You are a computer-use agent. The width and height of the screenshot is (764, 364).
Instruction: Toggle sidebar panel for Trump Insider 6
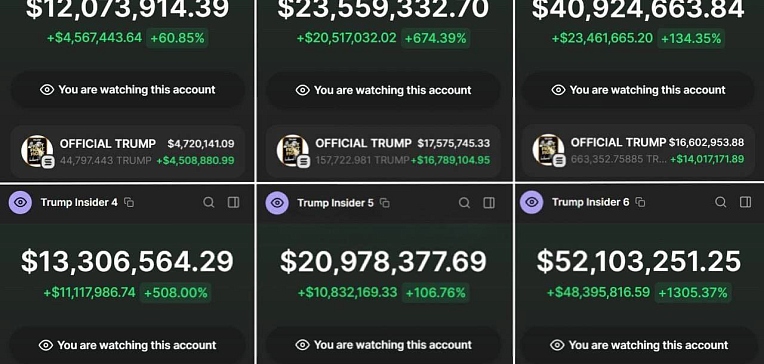coord(745,202)
